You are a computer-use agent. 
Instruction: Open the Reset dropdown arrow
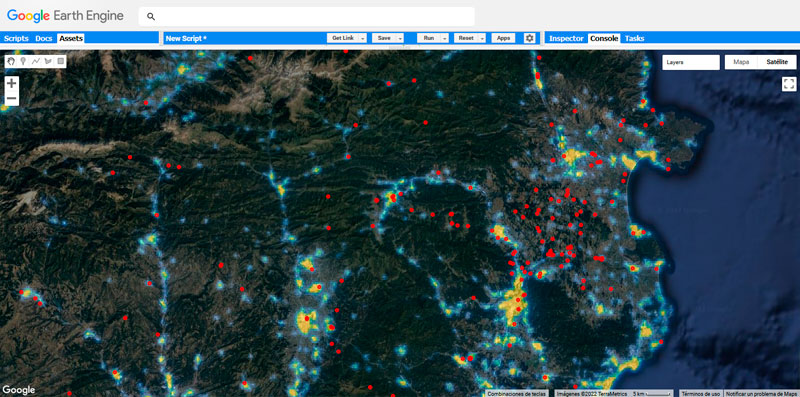(482, 38)
